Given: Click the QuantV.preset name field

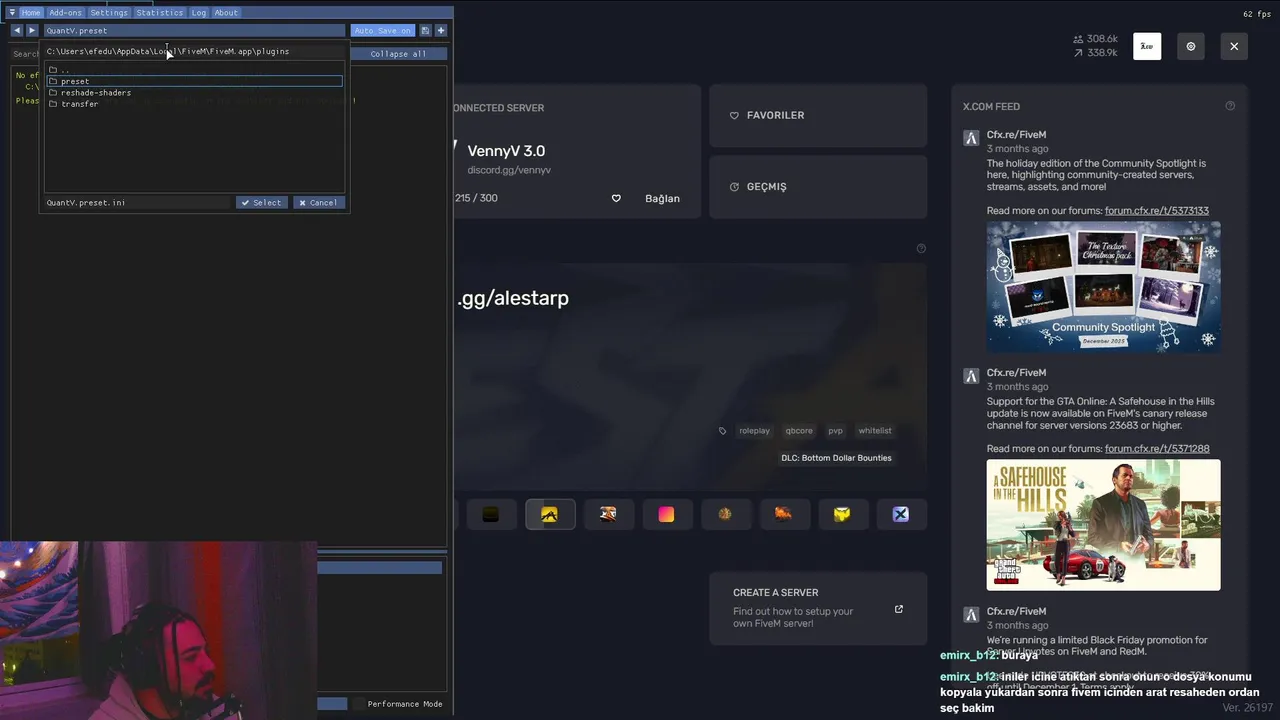Looking at the screenshot, I should [x=194, y=31].
